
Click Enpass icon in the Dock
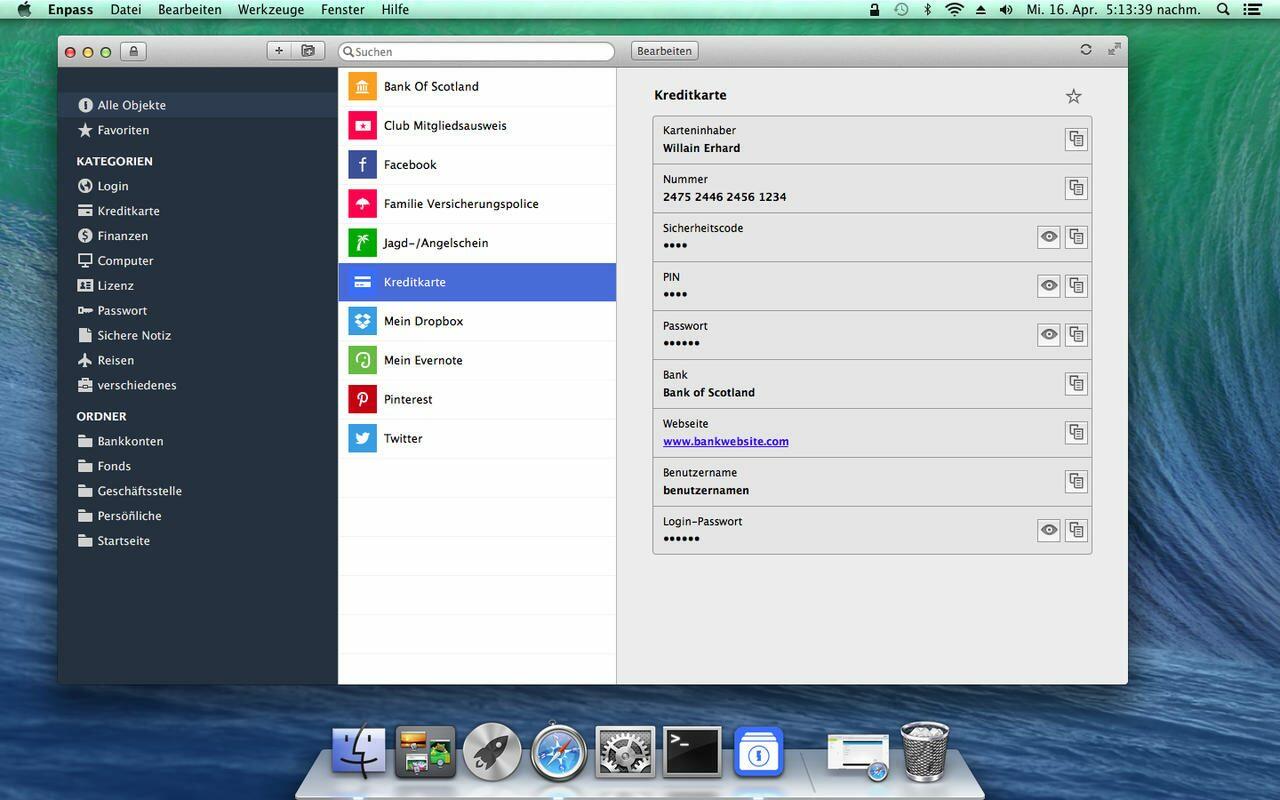[758, 752]
